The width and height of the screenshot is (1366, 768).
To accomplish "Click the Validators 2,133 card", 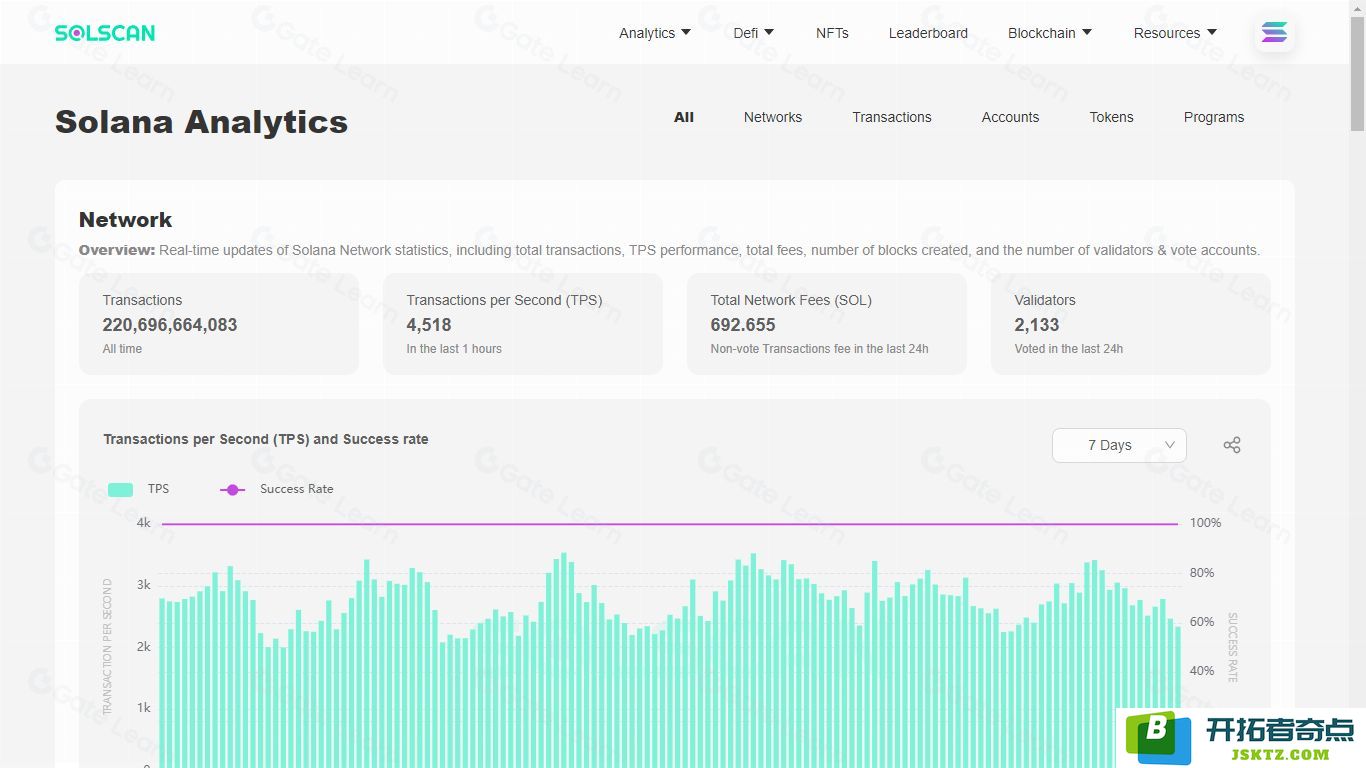I will pos(1131,324).
